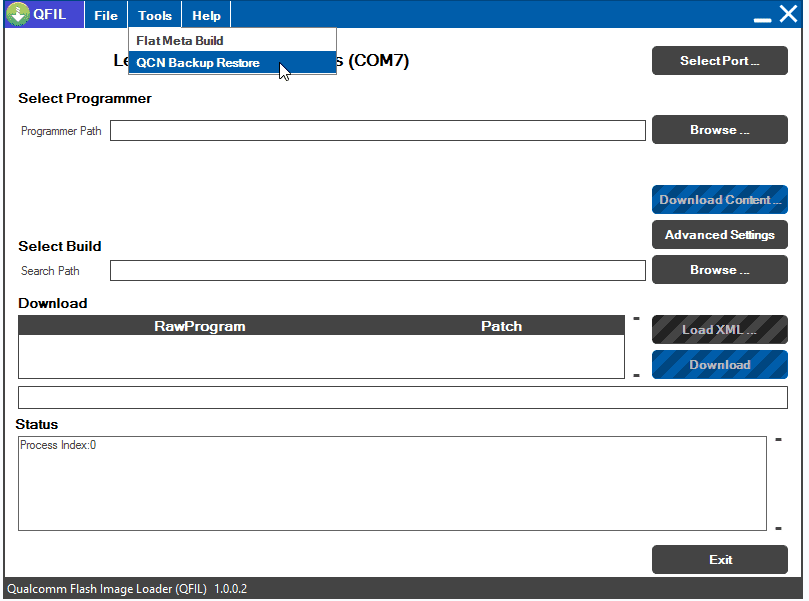Select QCN Backup Restore menu entry
Viewport: 809px width, 601px height.
pos(232,62)
